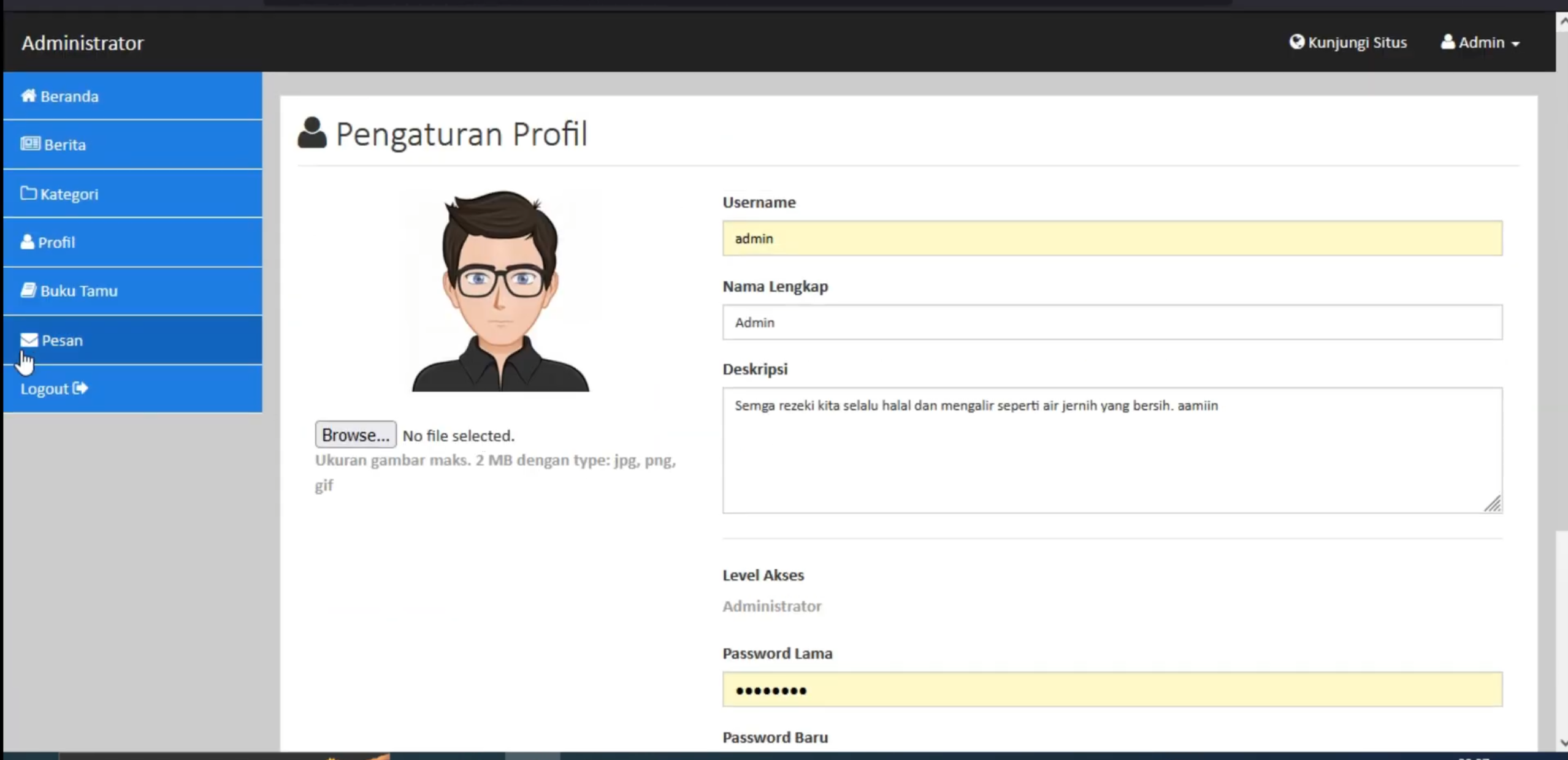Click the Berita newspaper icon

click(30, 144)
